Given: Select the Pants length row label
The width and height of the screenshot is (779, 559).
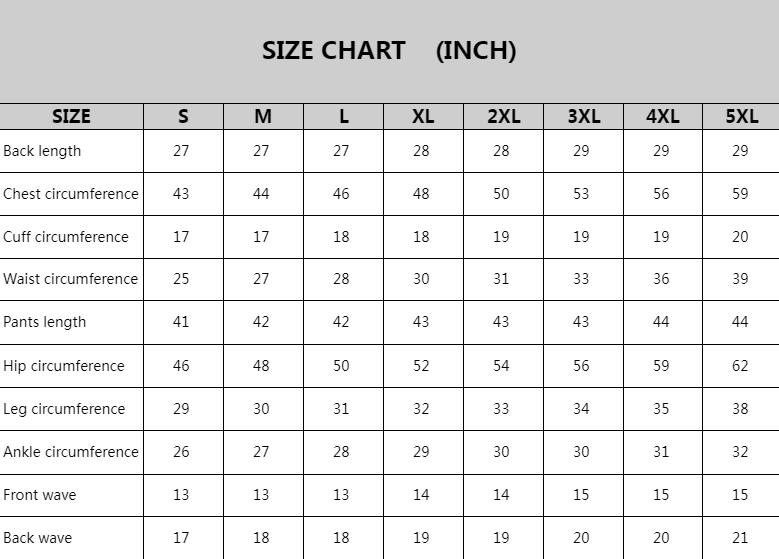Looking at the screenshot, I should [45, 322].
